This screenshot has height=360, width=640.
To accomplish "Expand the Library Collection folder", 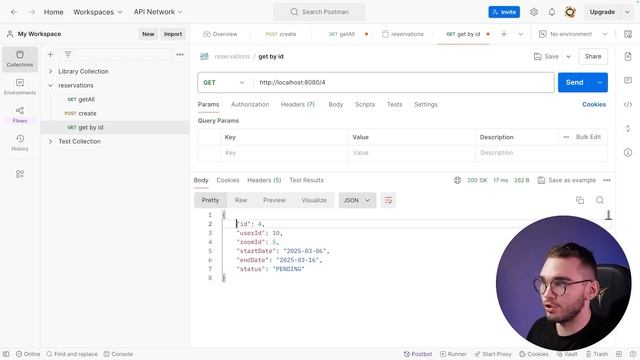I will pyautogui.click(x=51, y=71).
